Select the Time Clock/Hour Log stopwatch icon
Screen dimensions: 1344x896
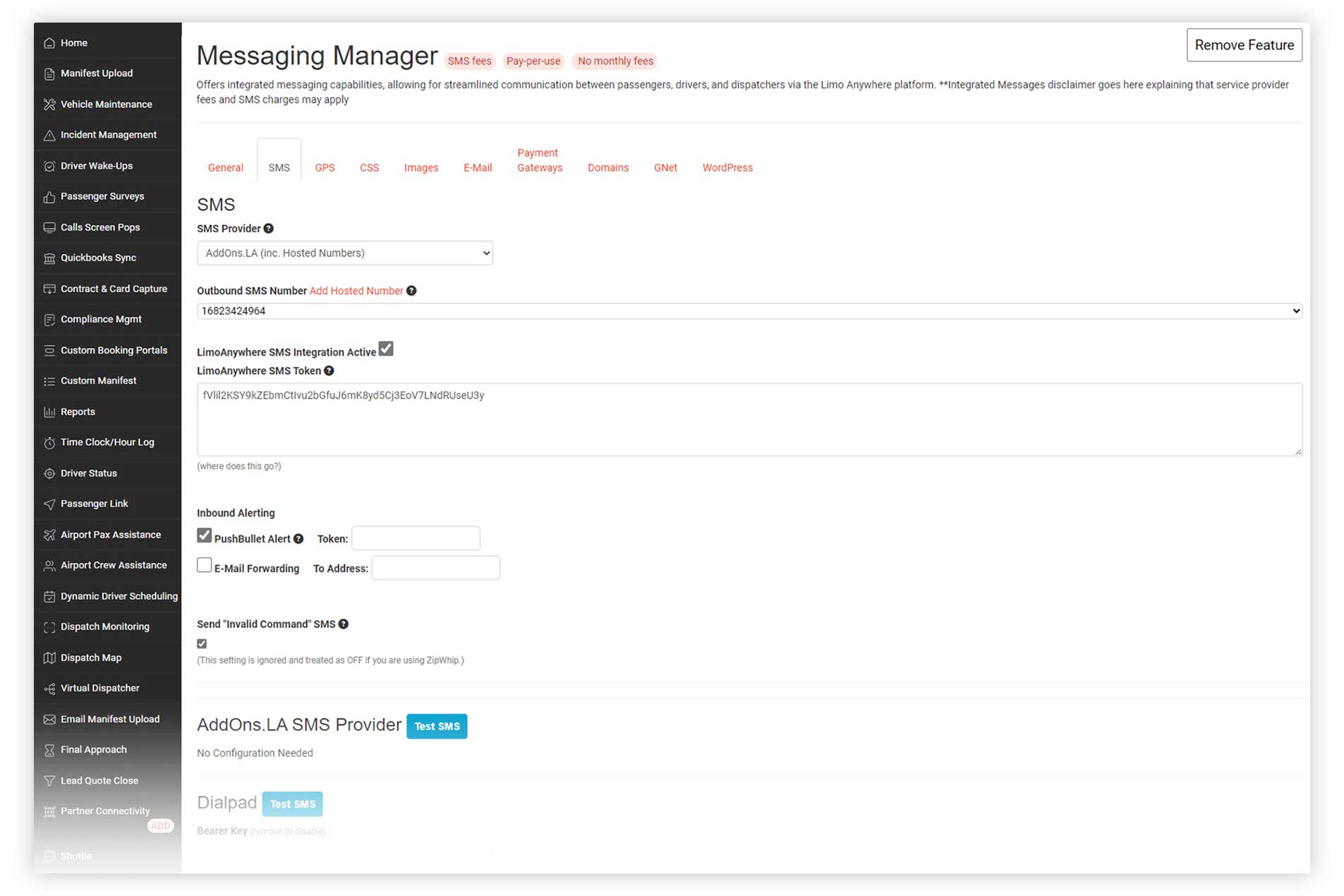click(49, 443)
